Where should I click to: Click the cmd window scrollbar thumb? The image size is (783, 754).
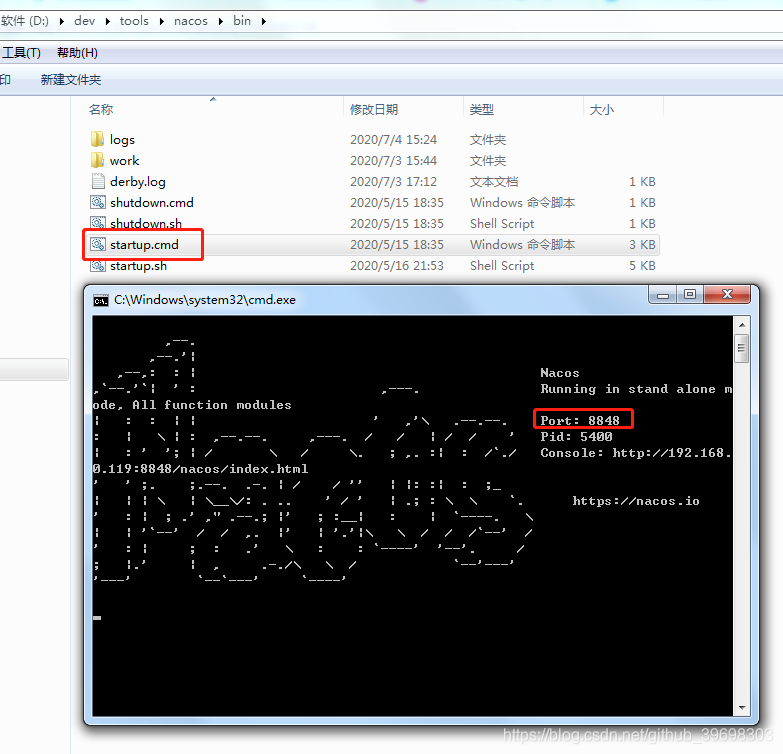coord(742,349)
